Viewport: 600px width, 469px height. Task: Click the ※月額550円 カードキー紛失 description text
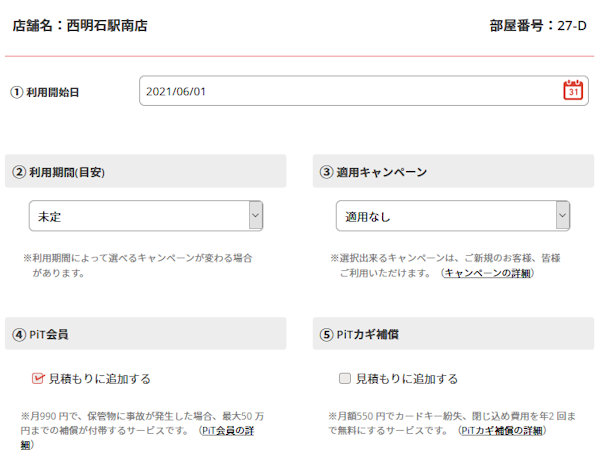click(452, 423)
